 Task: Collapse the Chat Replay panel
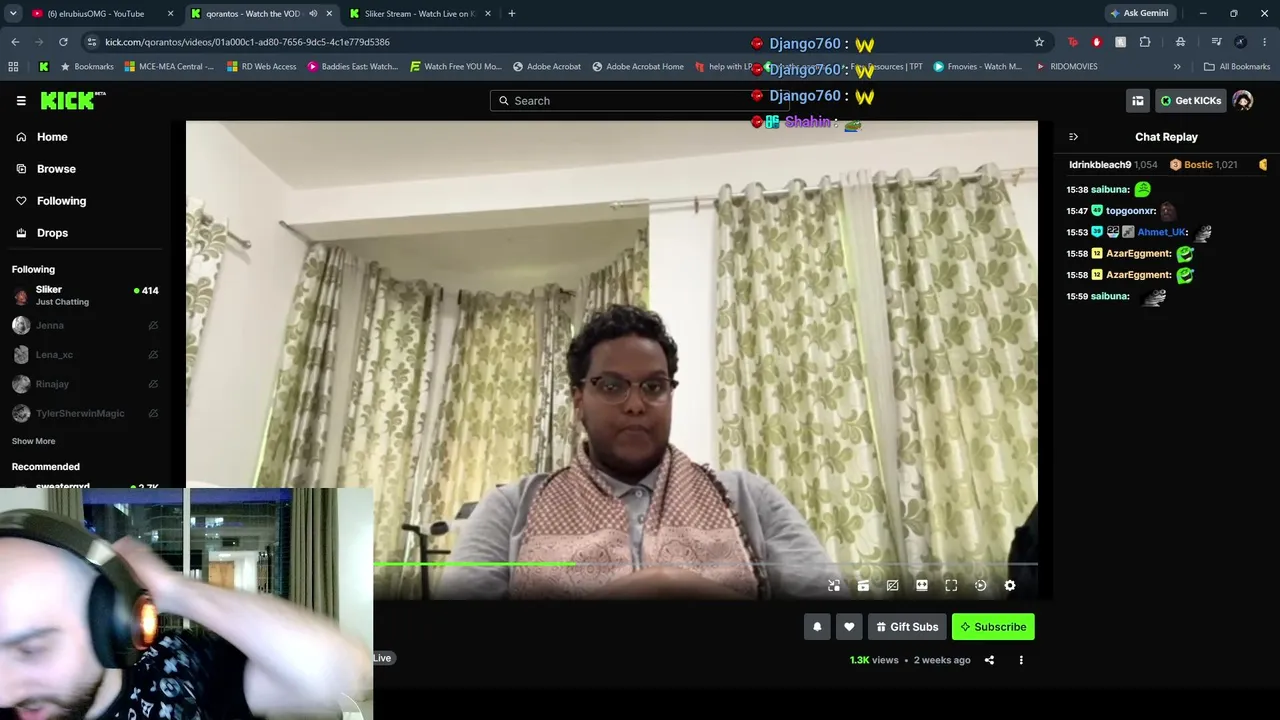[1073, 137]
